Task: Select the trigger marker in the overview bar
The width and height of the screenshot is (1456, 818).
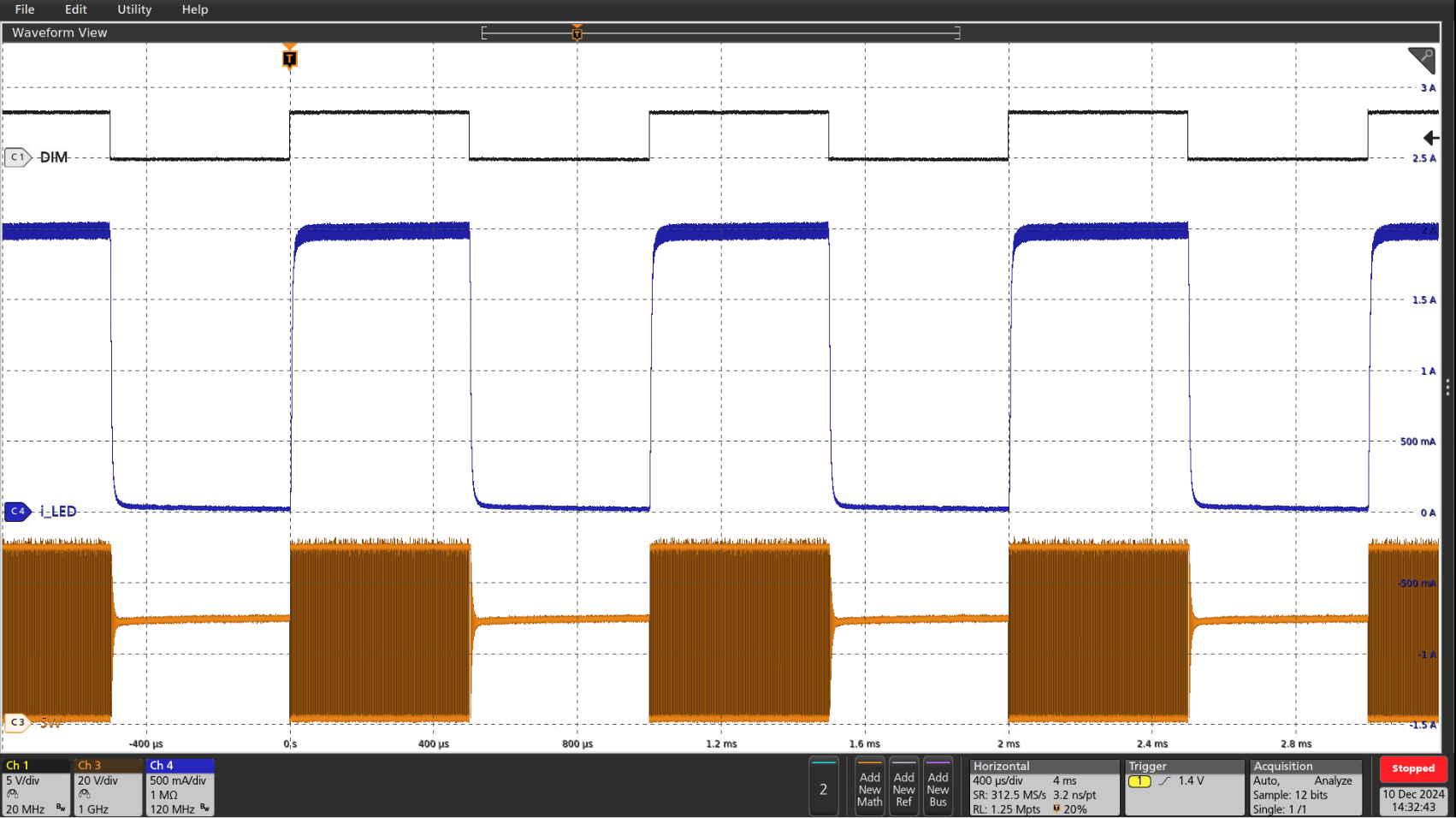Action: tap(577, 33)
